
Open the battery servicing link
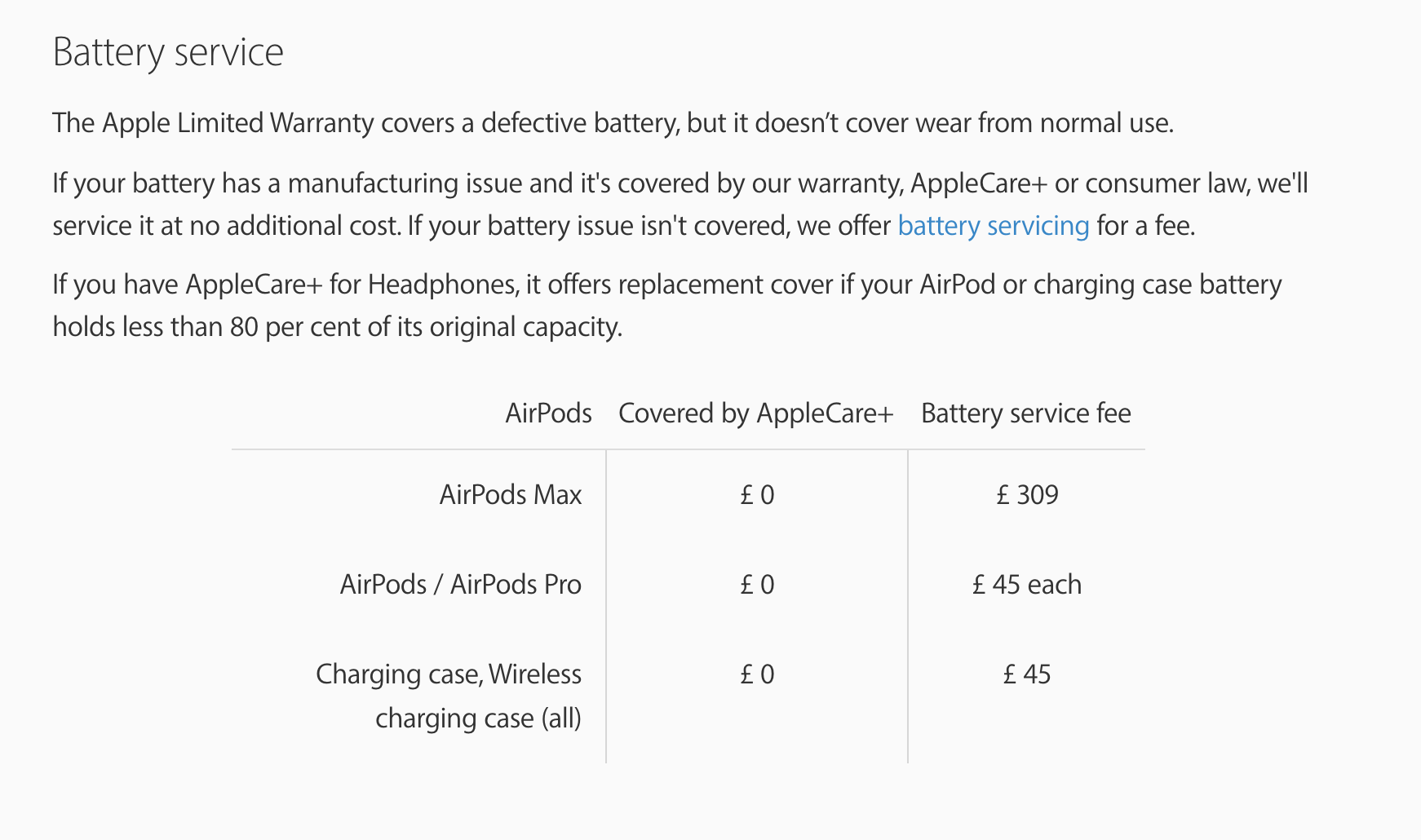(993, 226)
